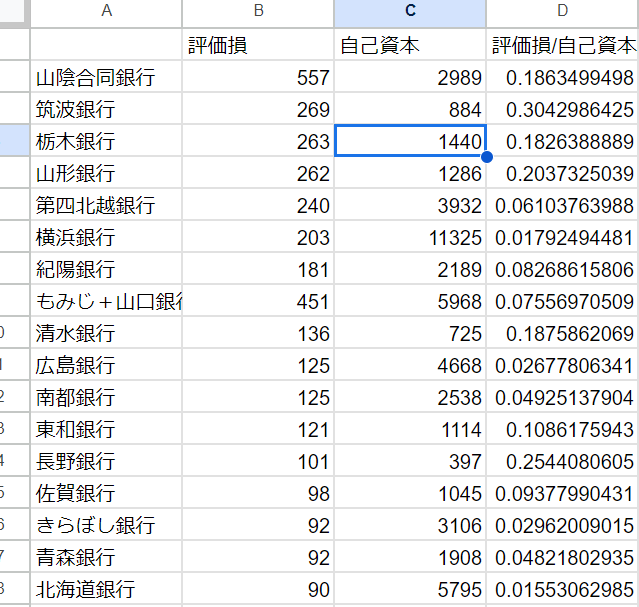Select column B header
Viewport: 639px width, 607px height.
(x=258, y=13)
